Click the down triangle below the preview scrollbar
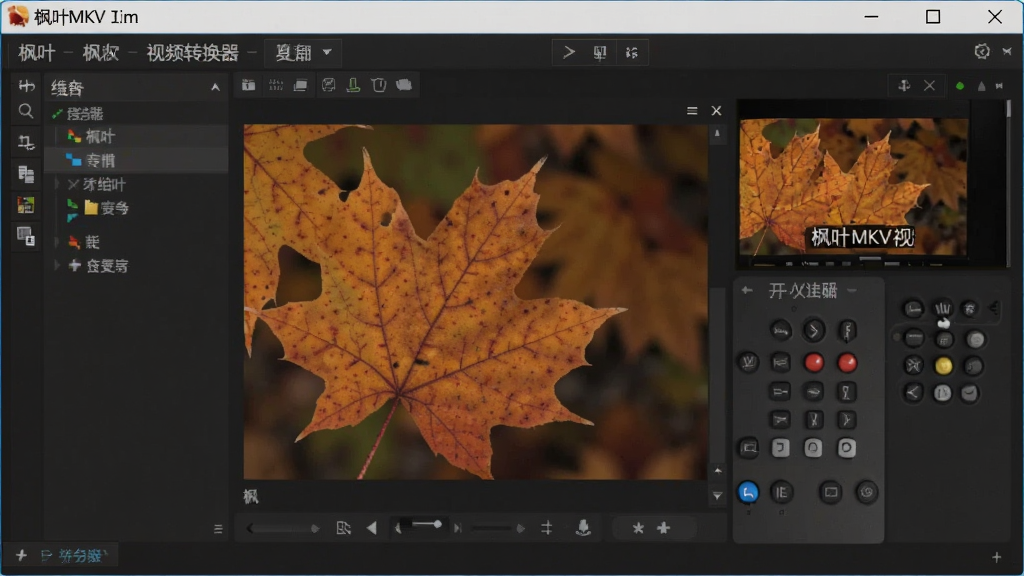Screen dimensions: 1024x576 [x=717, y=496]
